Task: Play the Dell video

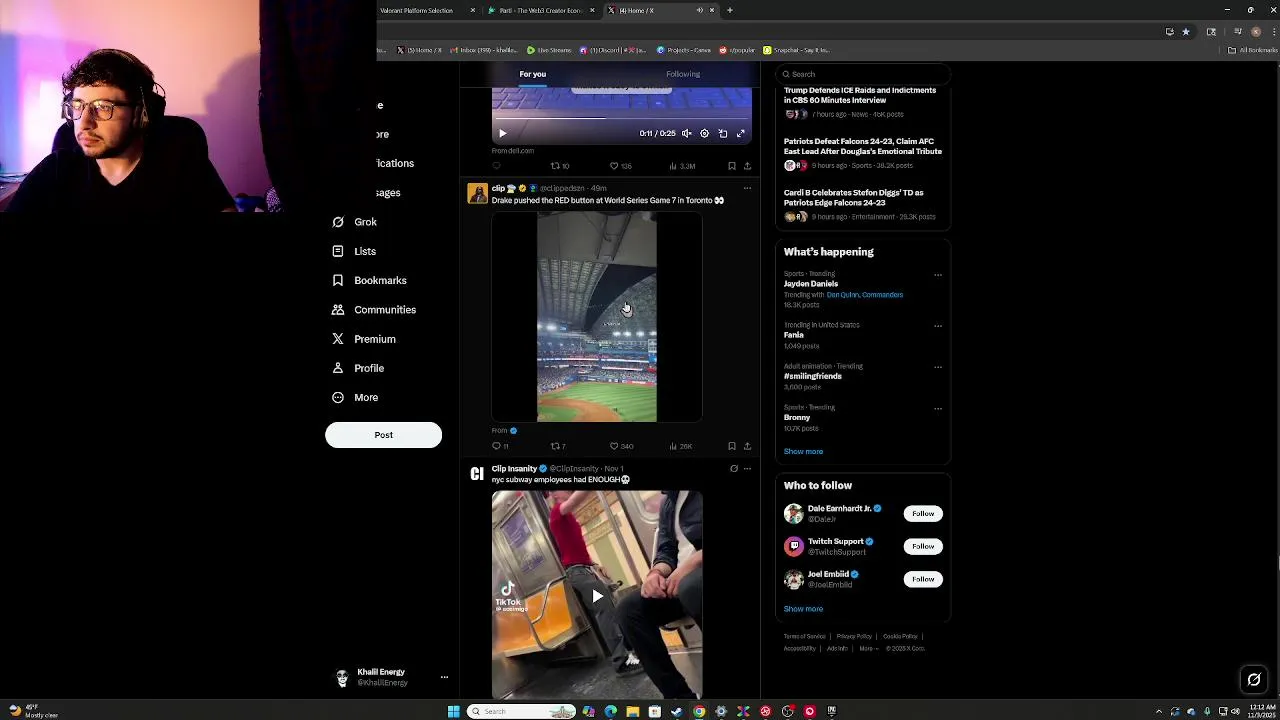Action: pyautogui.click(x=502, y=133)
